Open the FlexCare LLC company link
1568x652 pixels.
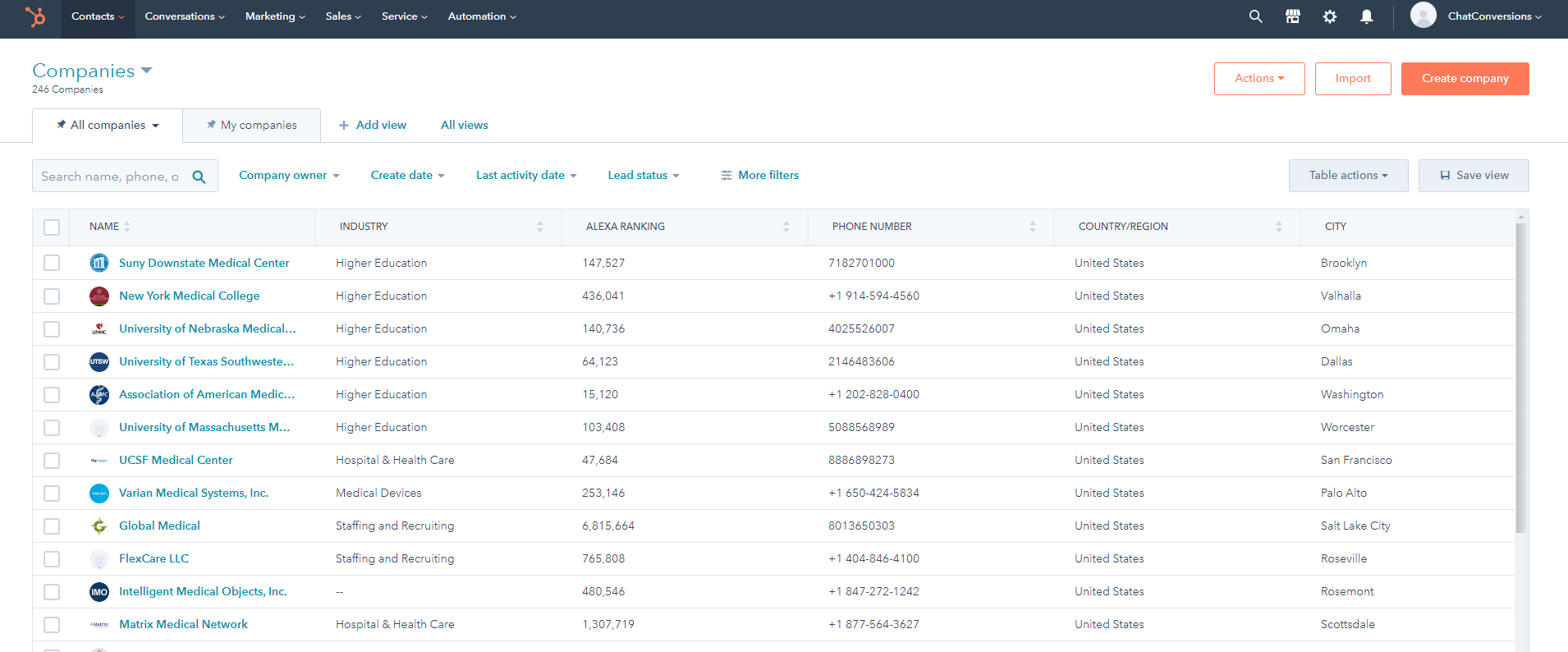click(154, 558)
